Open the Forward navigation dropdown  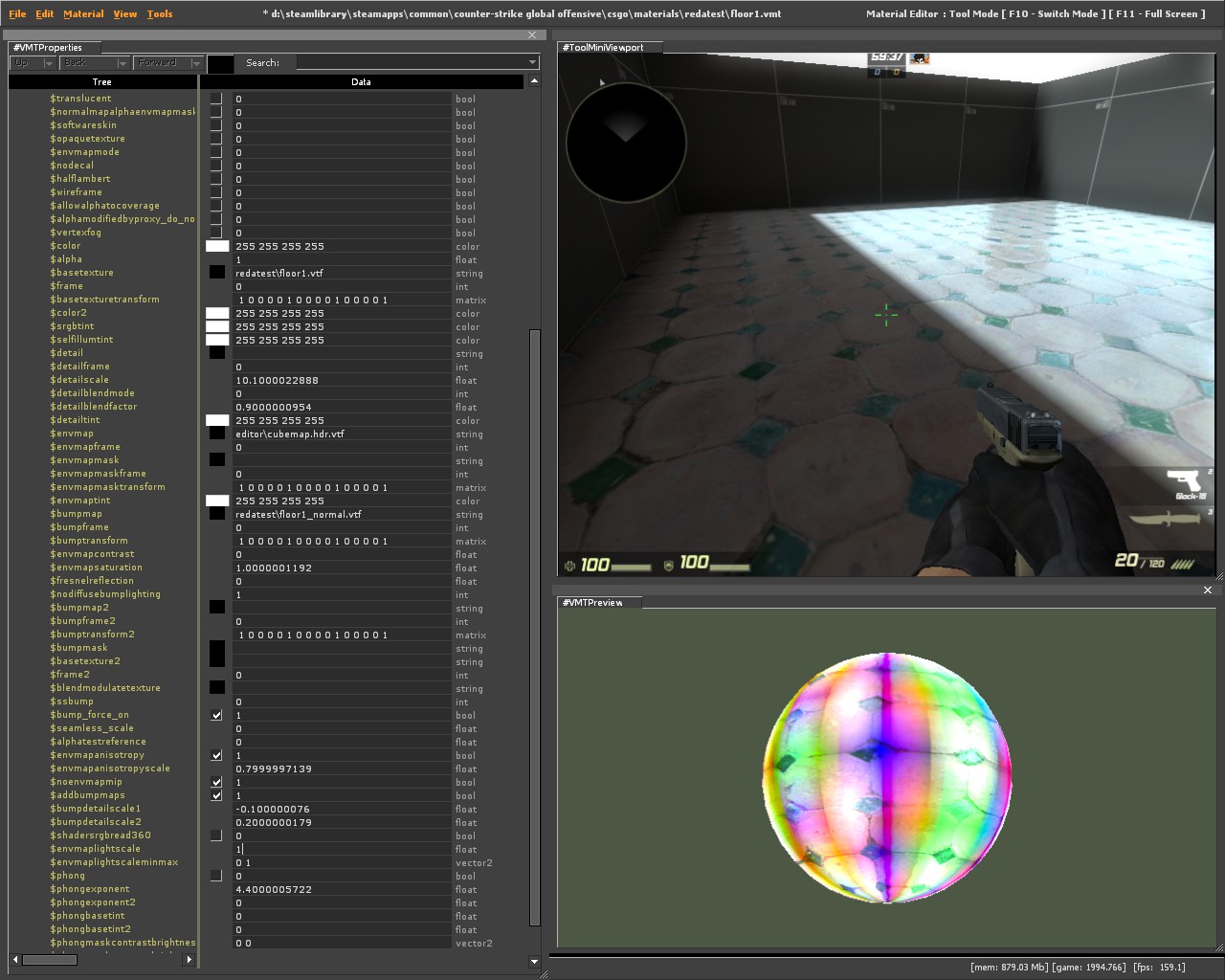pyautogui.click(x=196, y=63)
